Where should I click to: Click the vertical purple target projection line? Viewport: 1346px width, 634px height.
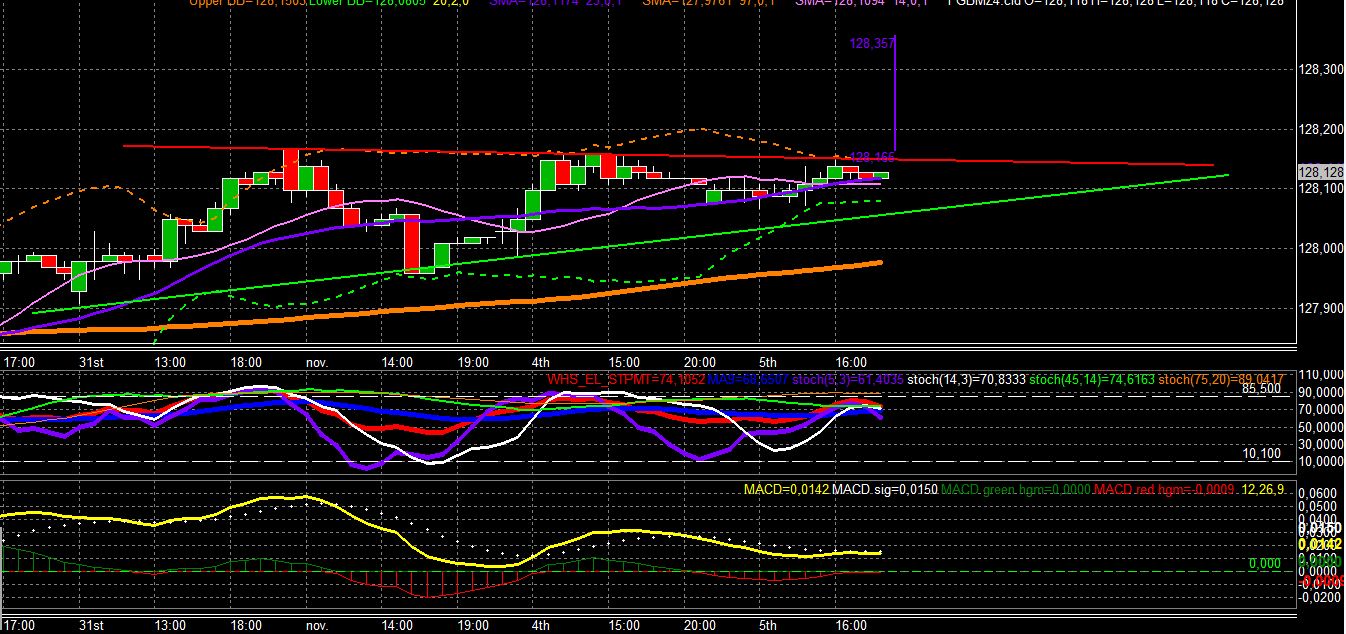pyautogui.click(x=895, y=92)
